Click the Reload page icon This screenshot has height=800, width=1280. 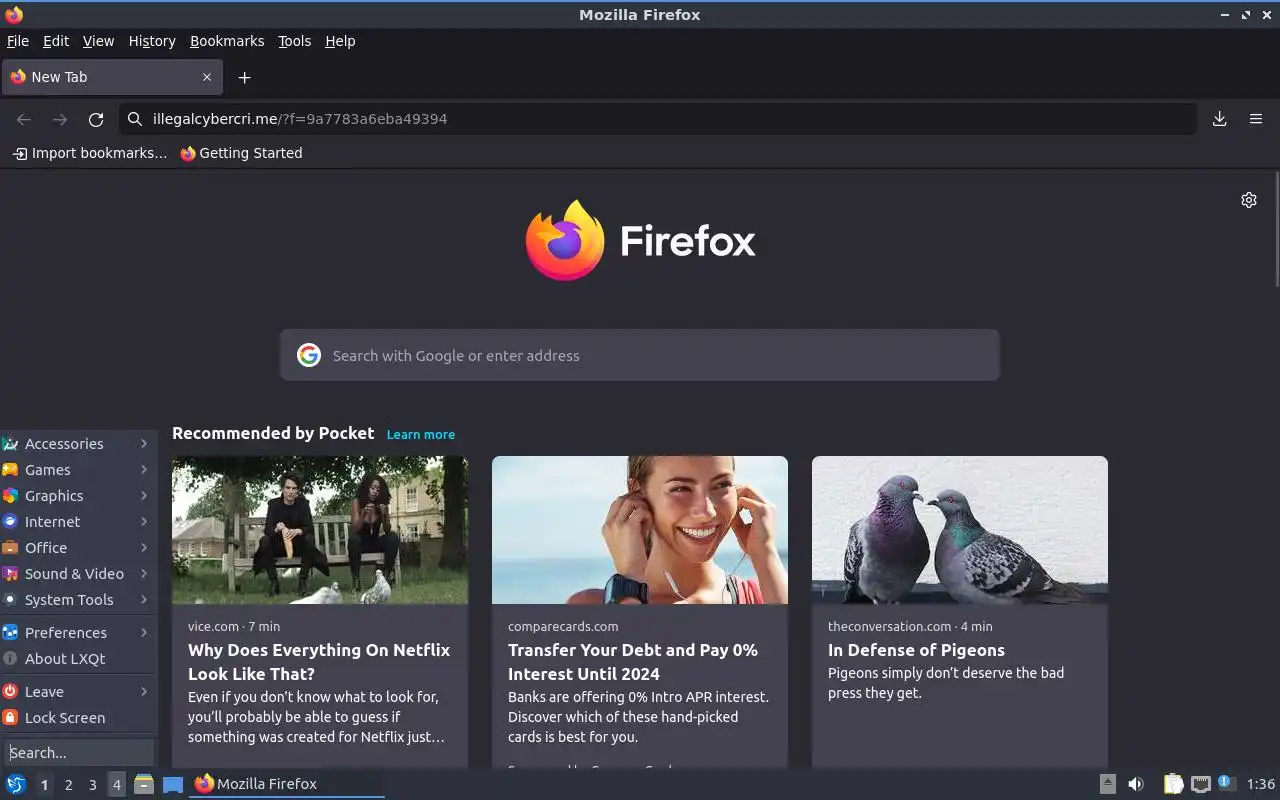[96, 119]
